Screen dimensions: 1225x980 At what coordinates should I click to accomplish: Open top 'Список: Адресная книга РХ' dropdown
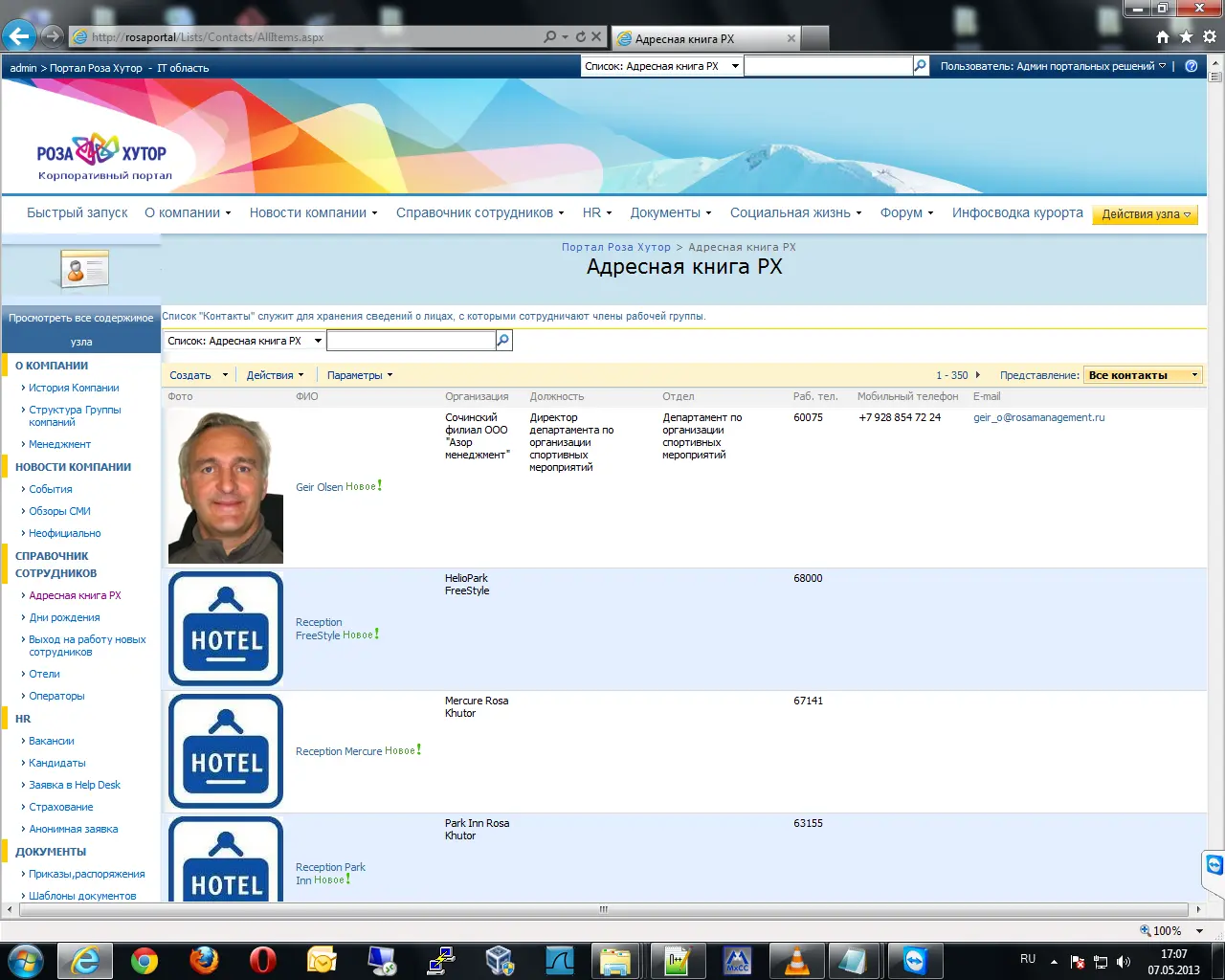coord(661,66)
